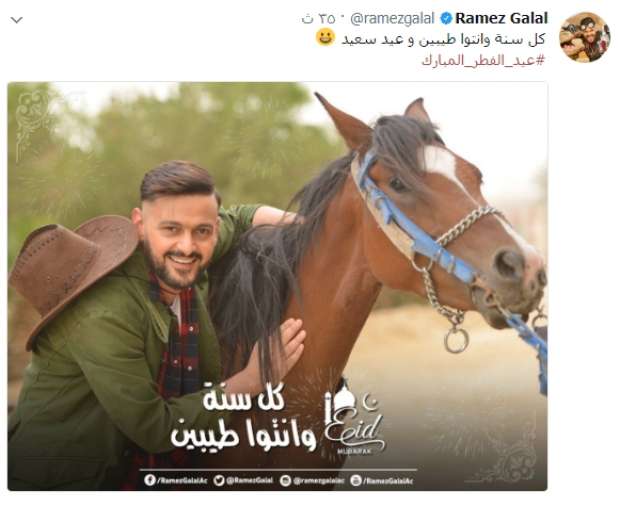Image resolution: width=620 pixels, height=506 pixels.
Task: Open Ramez Galal's profile avatar
Action: point(584,37)
